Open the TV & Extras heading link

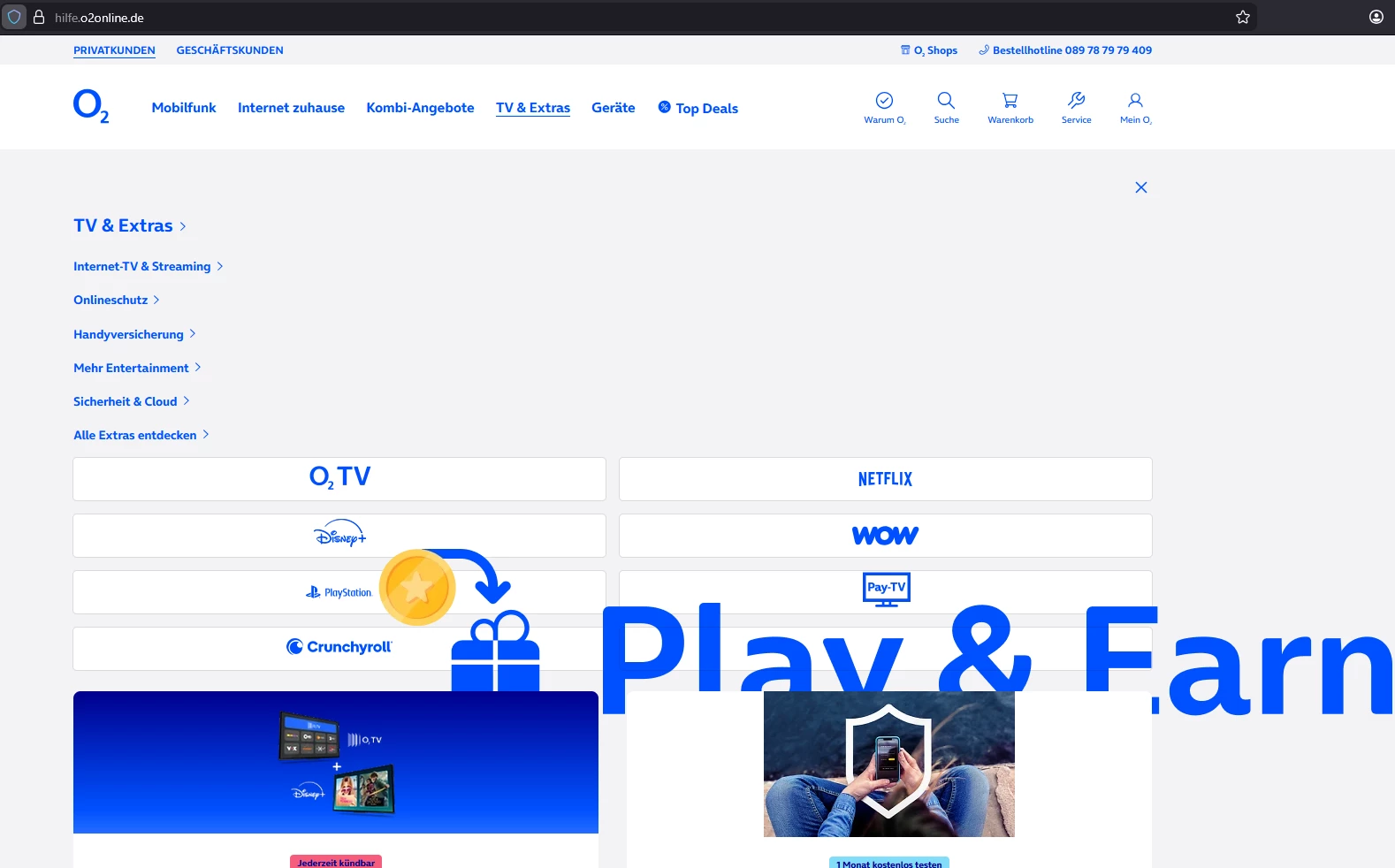[130, 225]
